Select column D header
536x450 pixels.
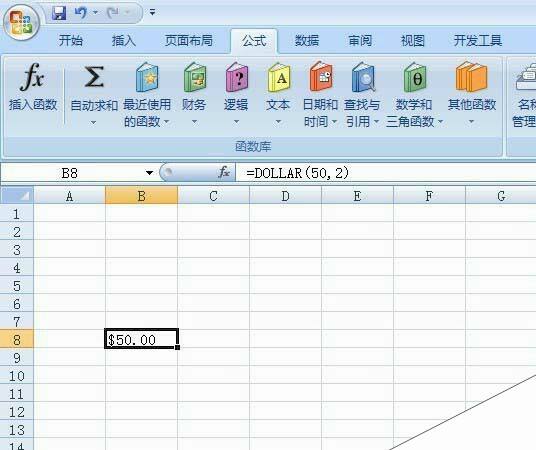point(285,196)
